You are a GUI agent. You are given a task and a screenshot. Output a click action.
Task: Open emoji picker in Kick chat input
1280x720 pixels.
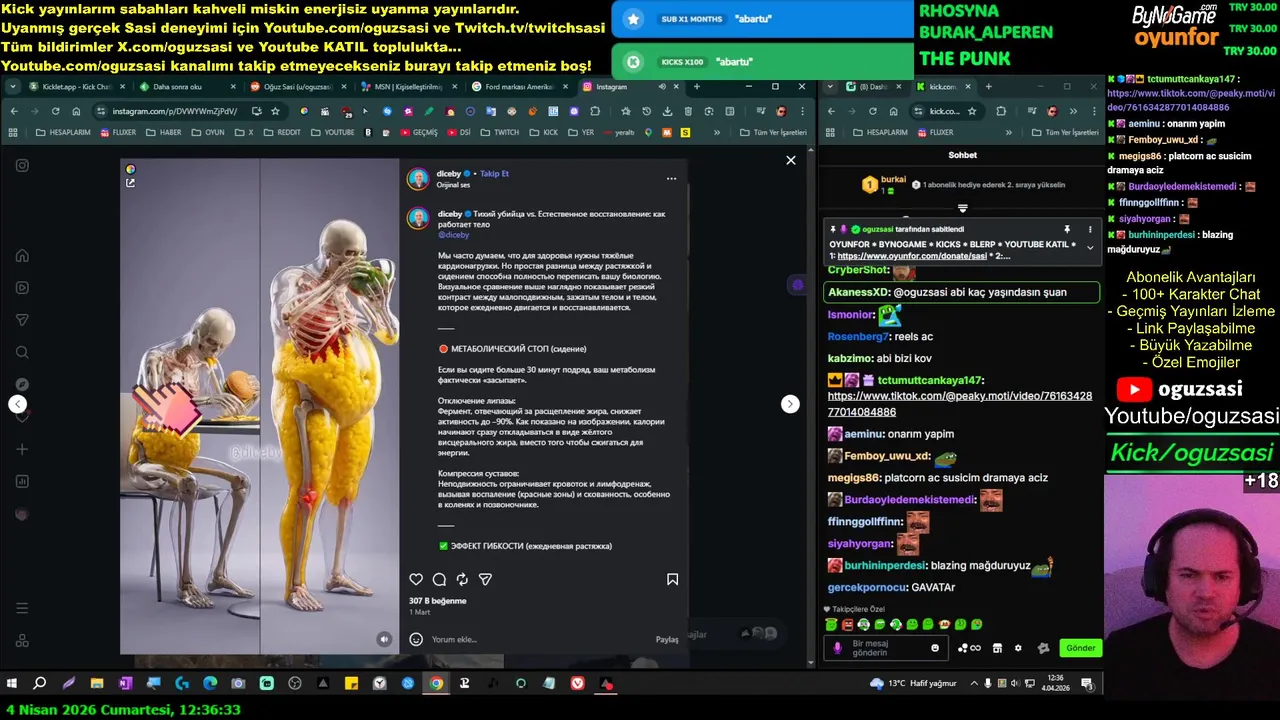(x=935, y=648)
